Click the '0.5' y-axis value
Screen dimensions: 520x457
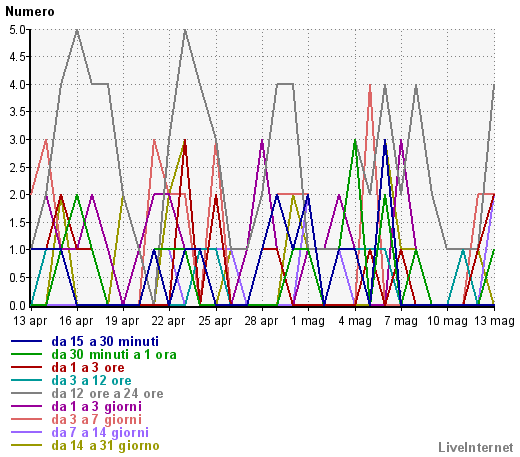[x=17, y=278]
